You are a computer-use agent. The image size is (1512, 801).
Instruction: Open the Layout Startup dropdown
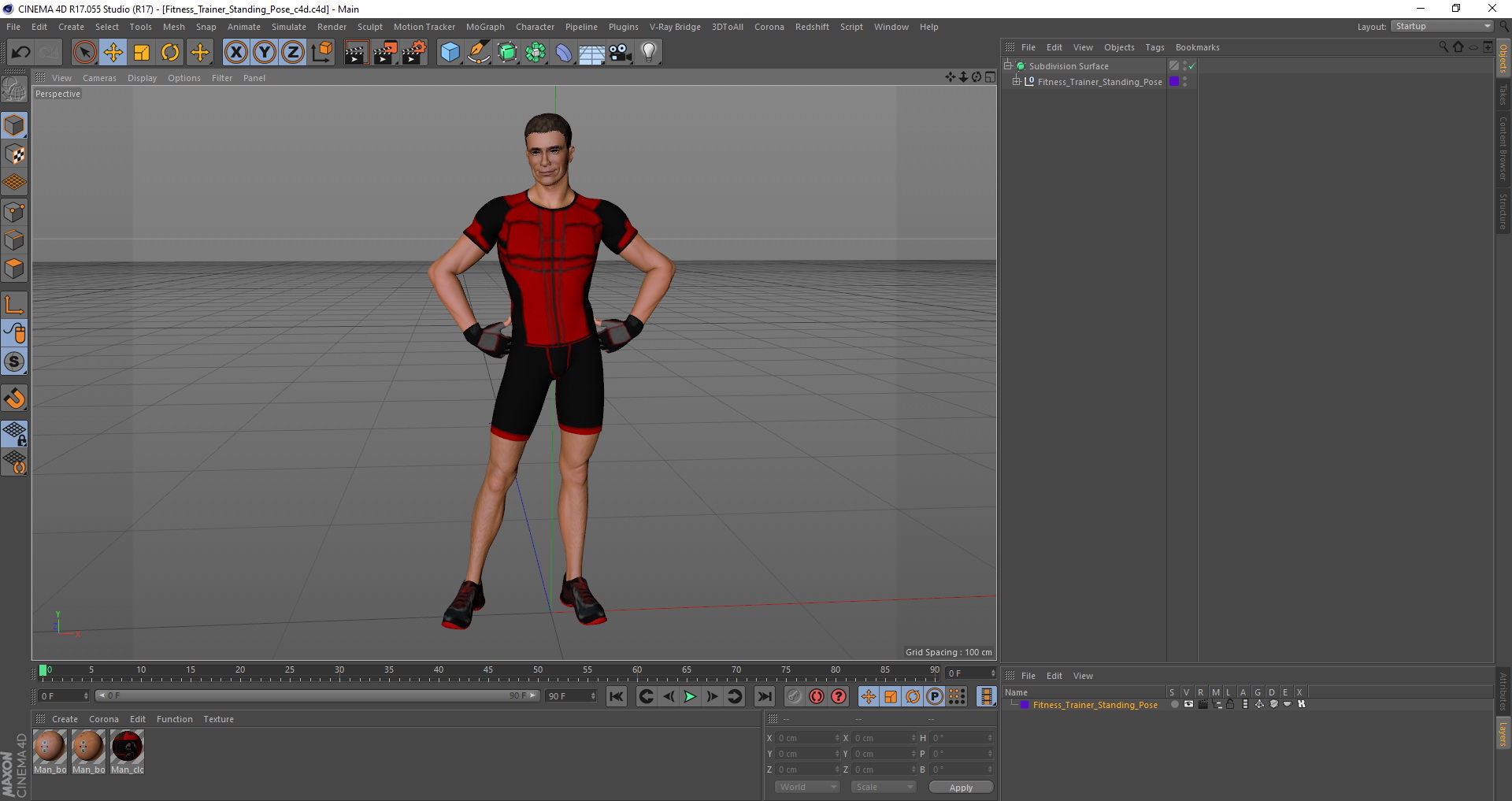pos(1442,26)
